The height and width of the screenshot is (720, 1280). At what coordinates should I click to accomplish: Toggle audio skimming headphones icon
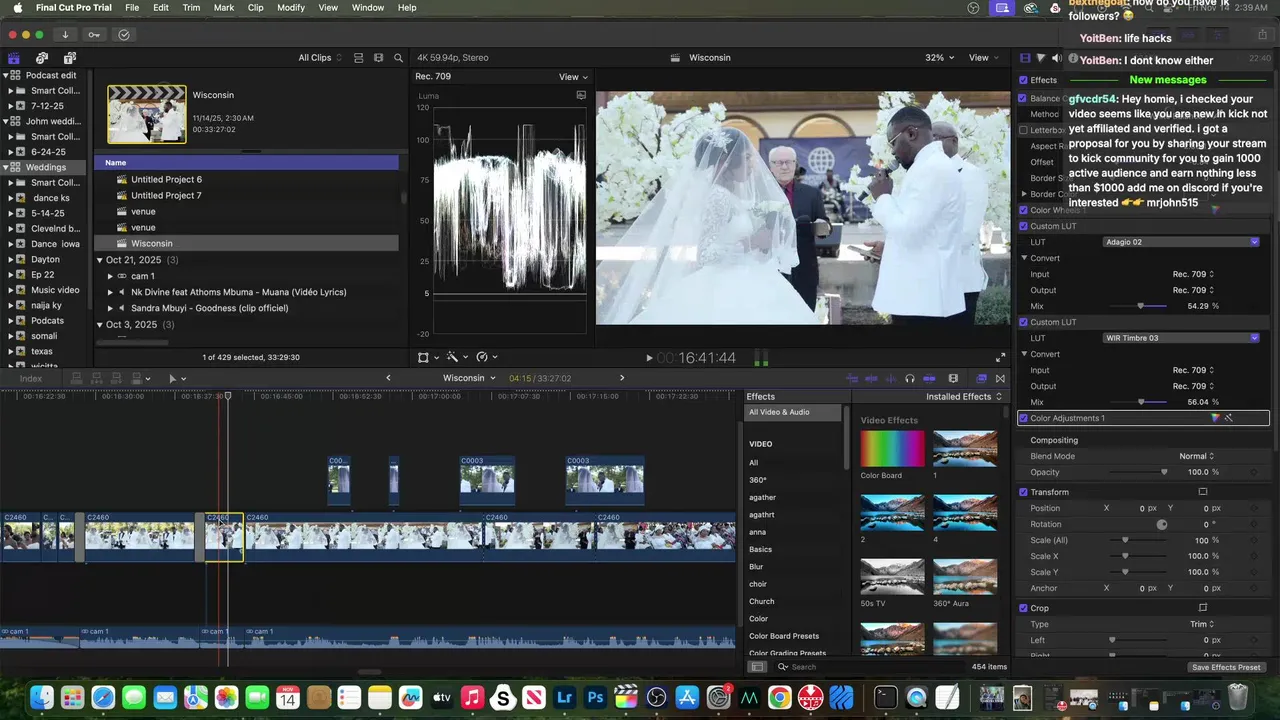[x=910, y=379]
